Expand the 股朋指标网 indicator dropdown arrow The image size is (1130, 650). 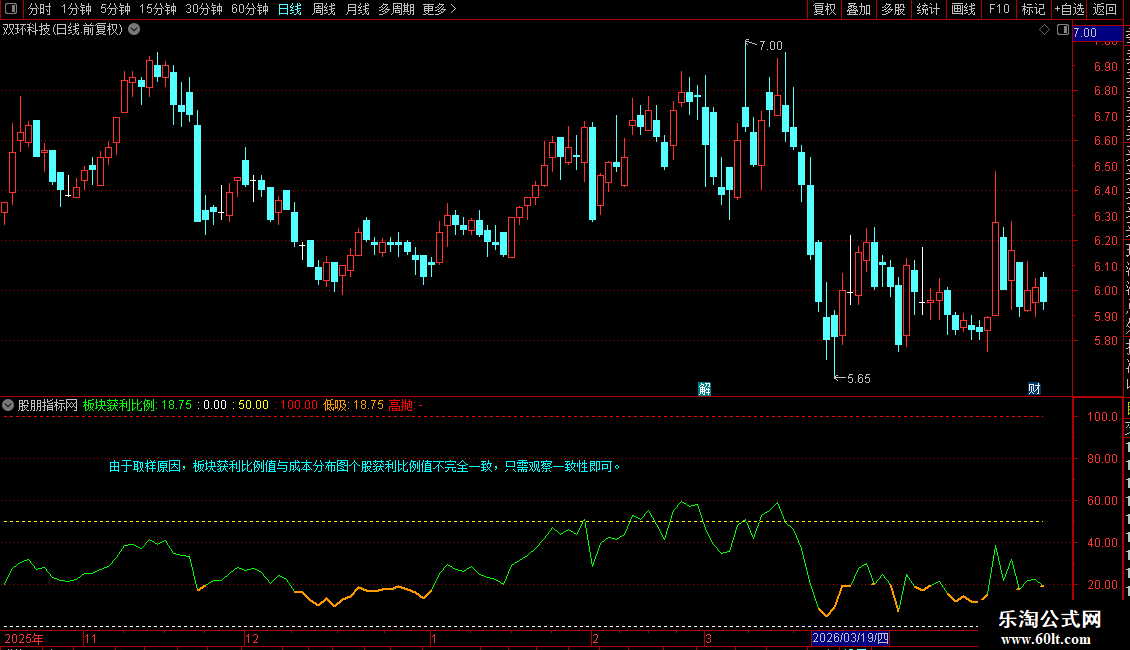click(8, 405)
